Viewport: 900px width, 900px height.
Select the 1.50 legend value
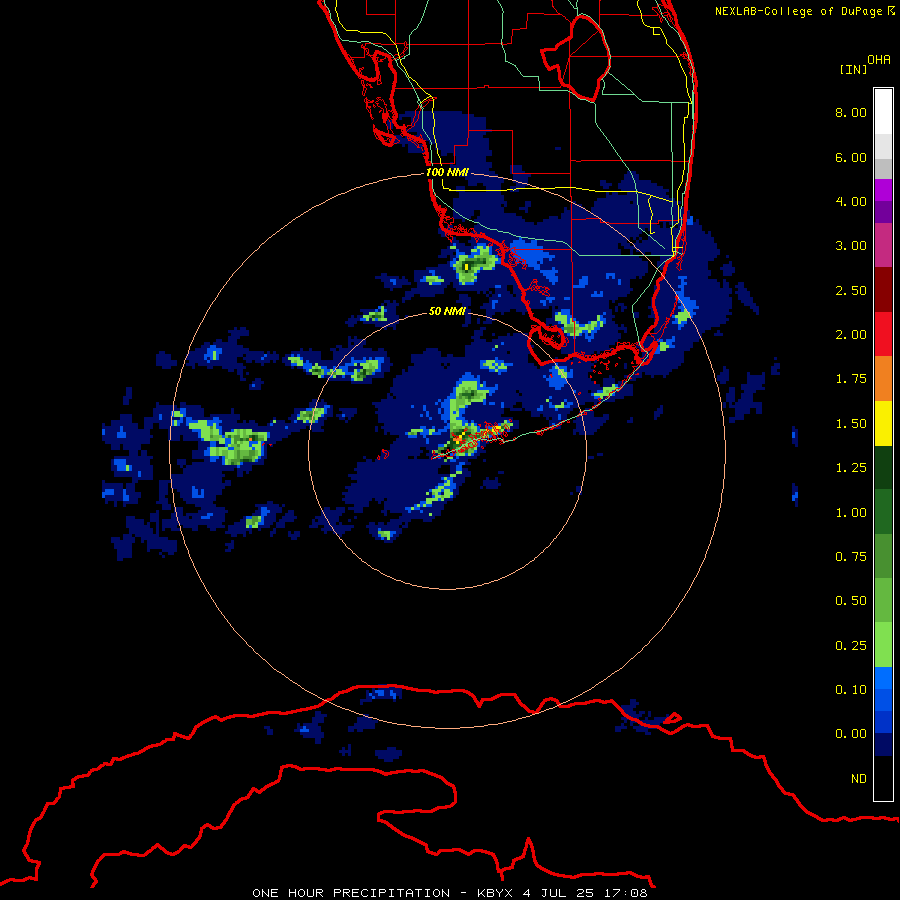[x=851, y=424]
